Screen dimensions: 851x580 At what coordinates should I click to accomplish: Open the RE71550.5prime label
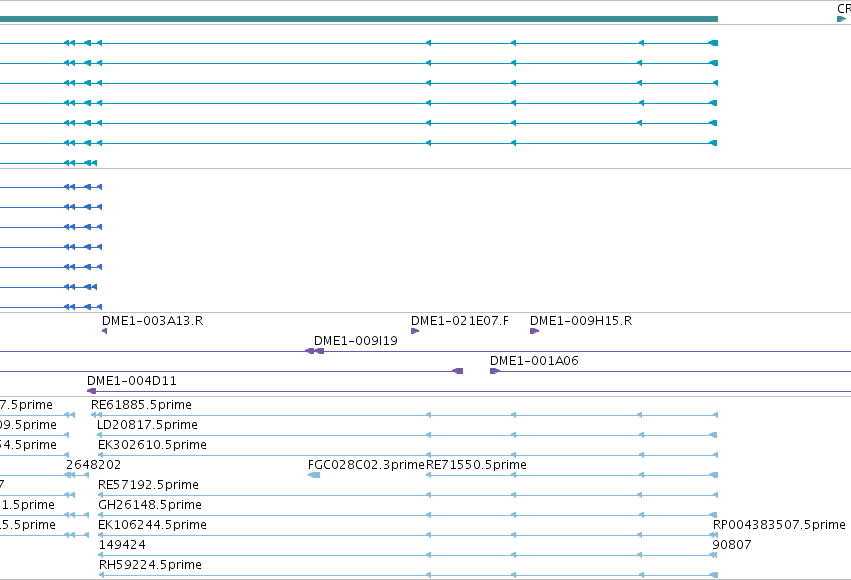(x=476, y=465)
